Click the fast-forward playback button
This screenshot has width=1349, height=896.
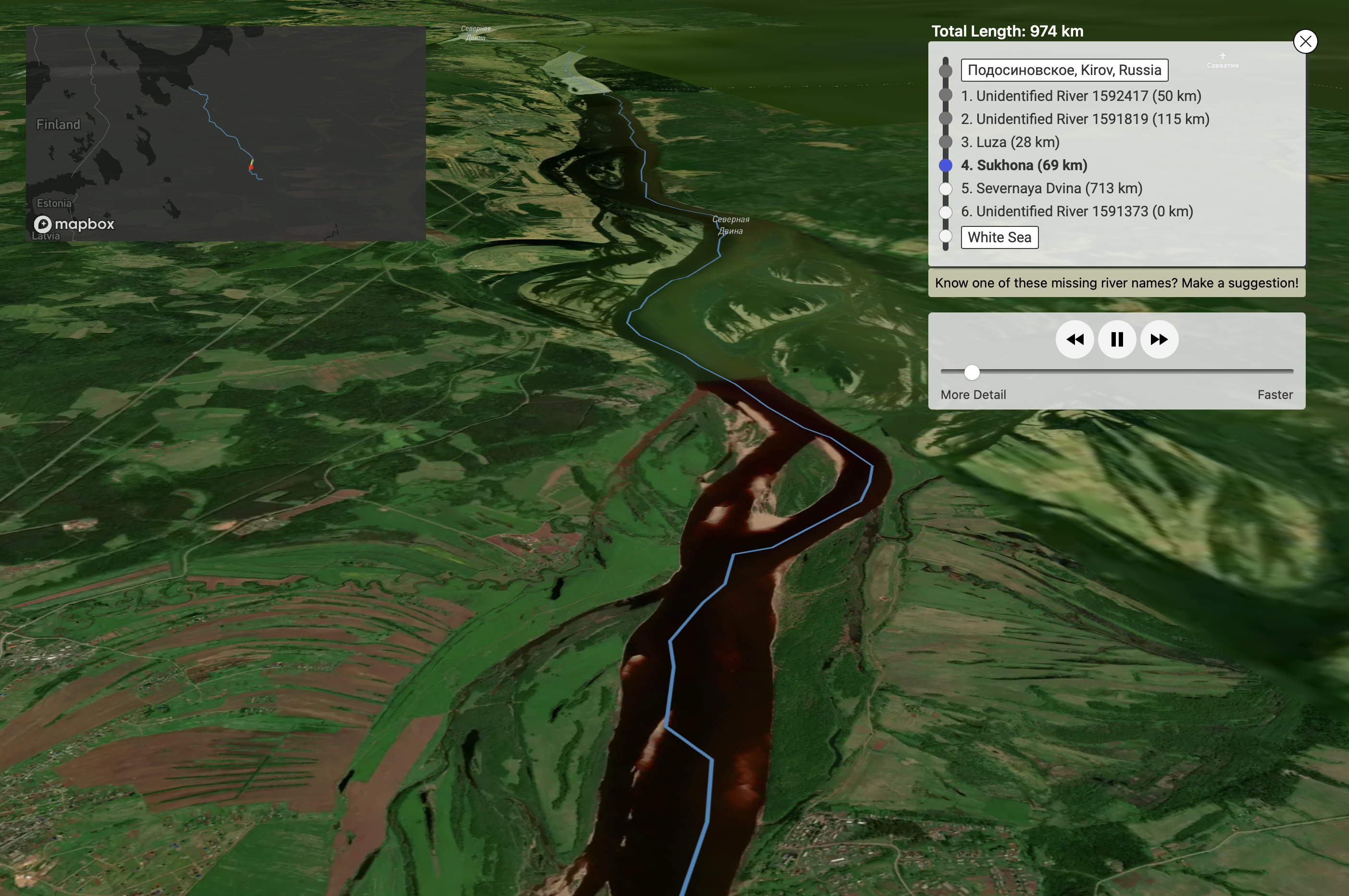coord(1159,339)
